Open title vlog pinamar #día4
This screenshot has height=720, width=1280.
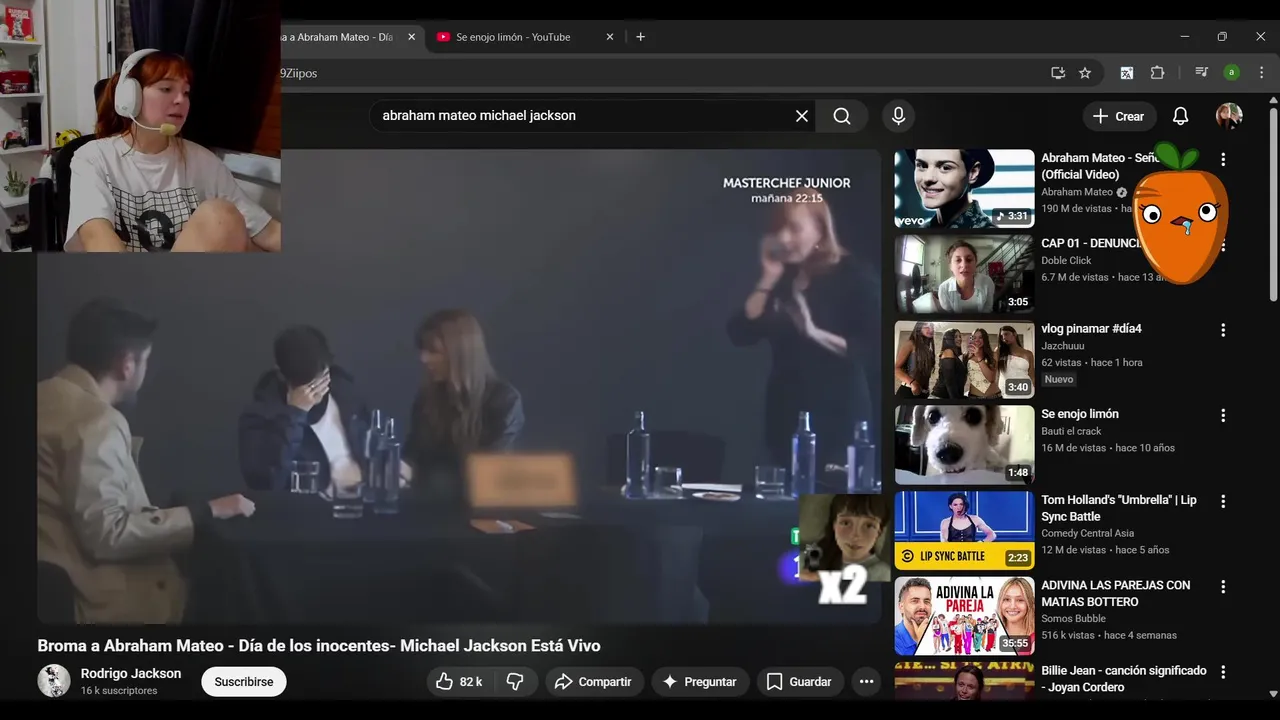click(x=1091, y=329)
